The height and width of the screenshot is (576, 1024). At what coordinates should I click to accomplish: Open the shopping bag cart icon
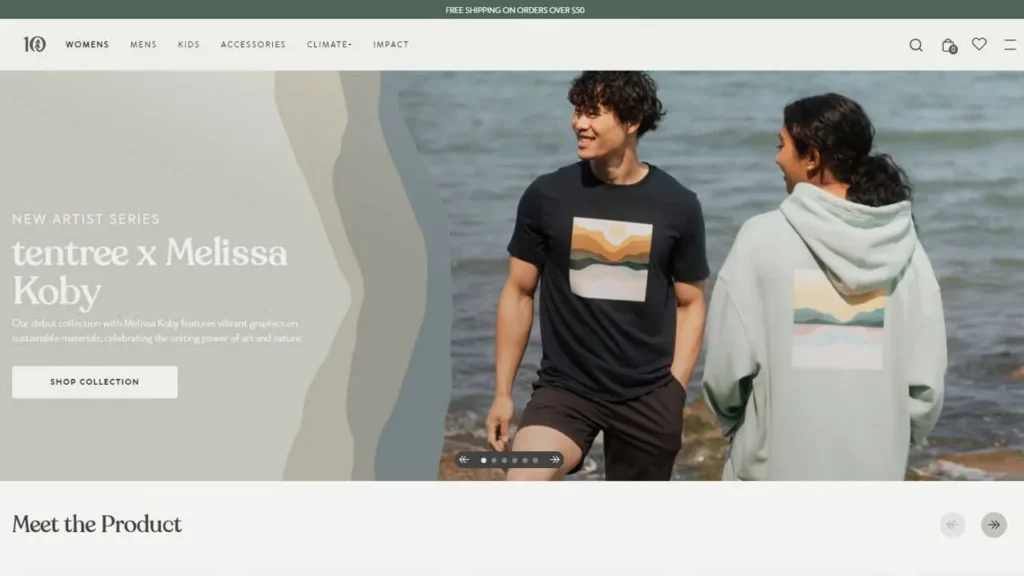[948, 46]
